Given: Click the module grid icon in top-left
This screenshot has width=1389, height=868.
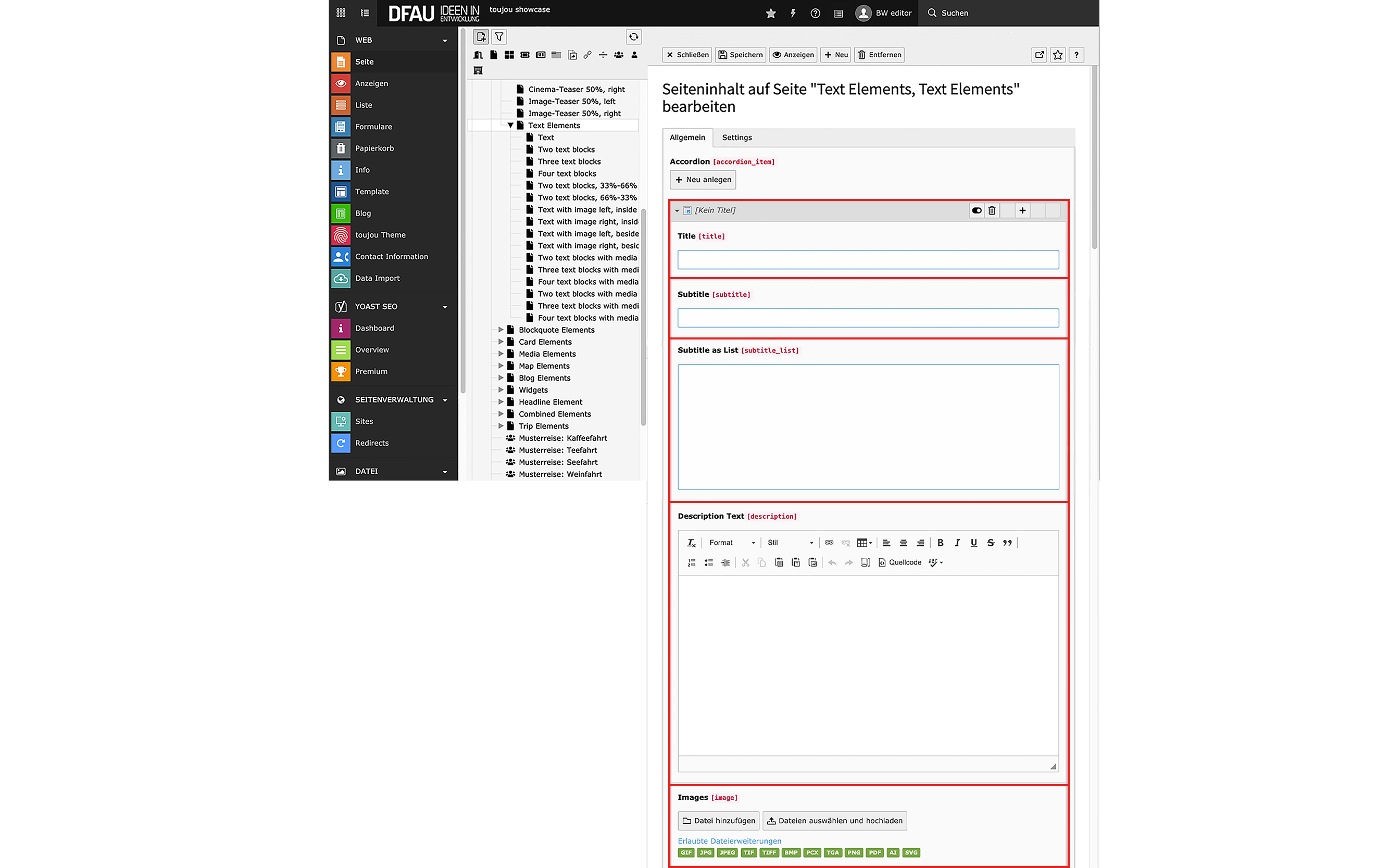Looking at the screenshot, I should pos(341,12).
